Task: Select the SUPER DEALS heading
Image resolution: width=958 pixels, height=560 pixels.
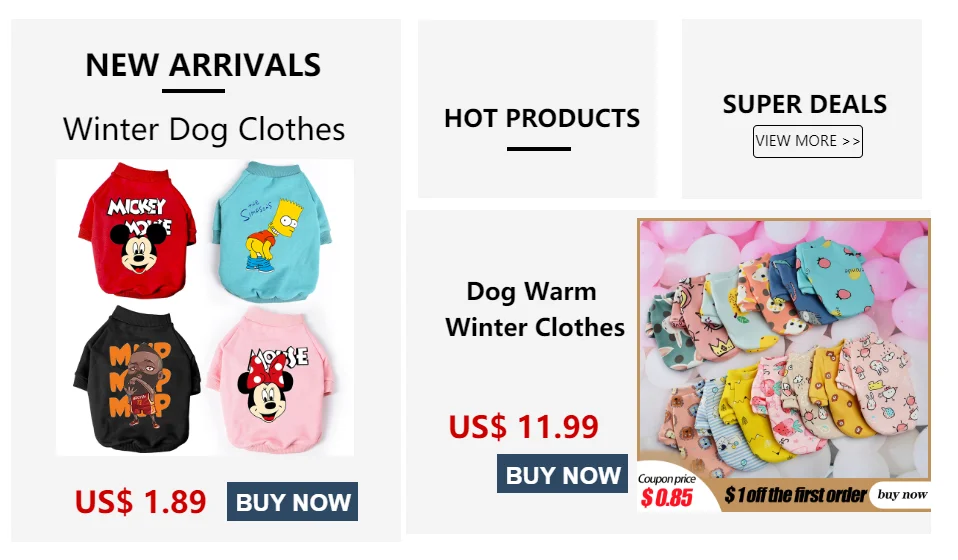Action: 805,104
